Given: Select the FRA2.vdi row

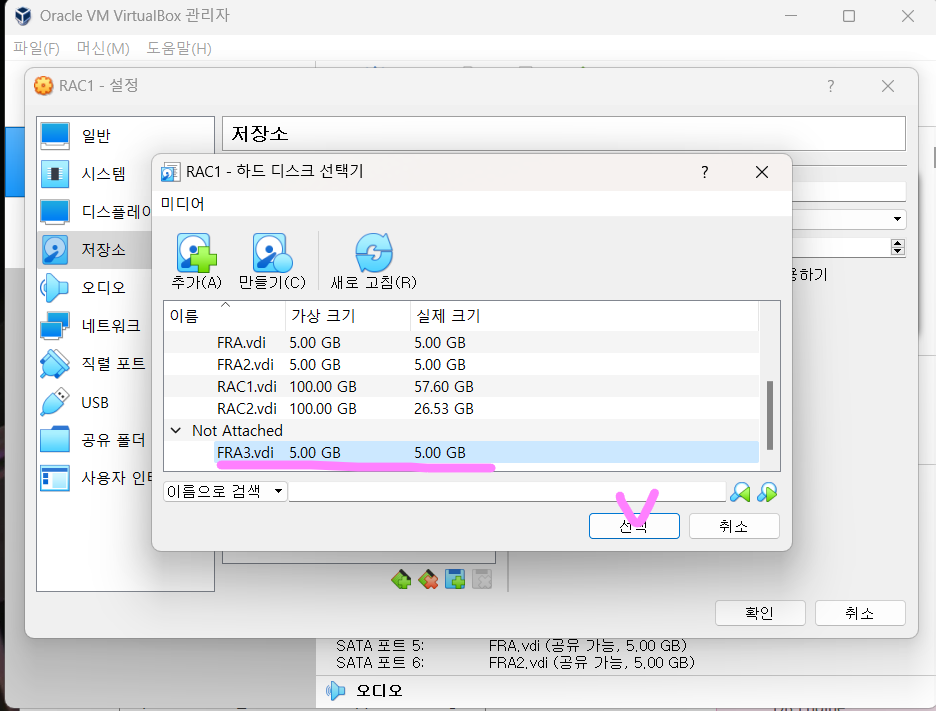Looking at the screenshot, I should 461,365.
